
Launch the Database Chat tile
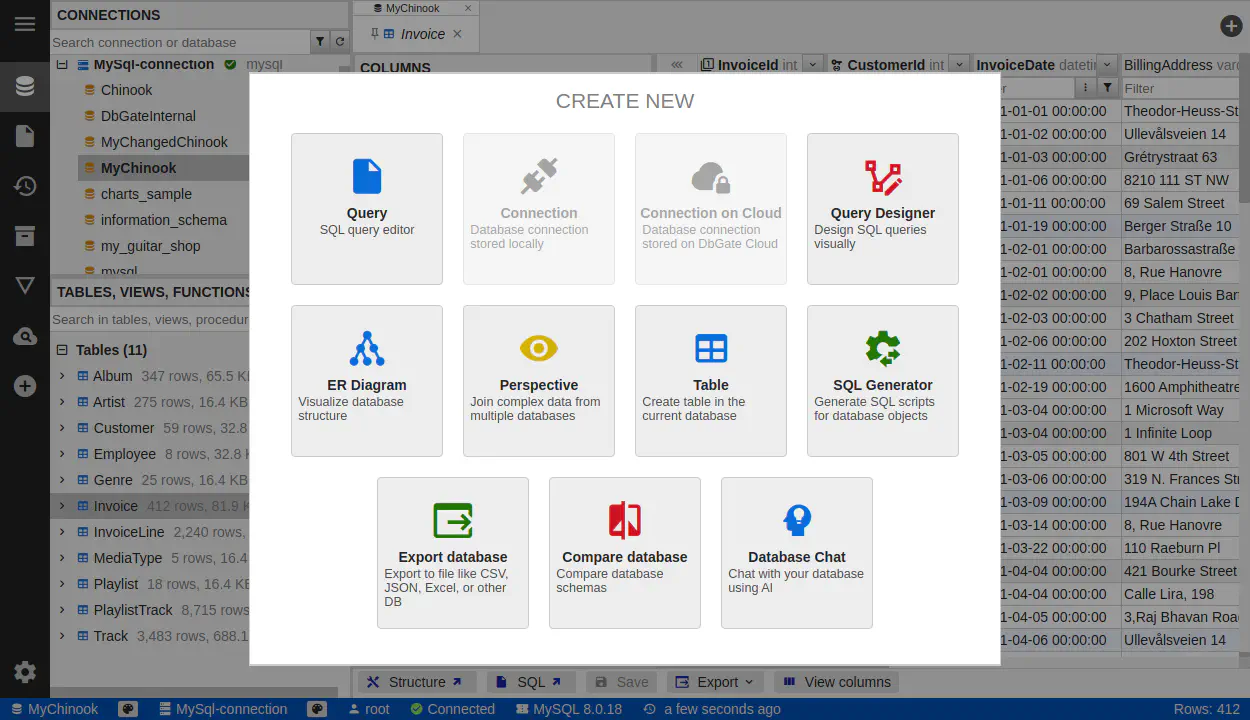coord(797,552)
